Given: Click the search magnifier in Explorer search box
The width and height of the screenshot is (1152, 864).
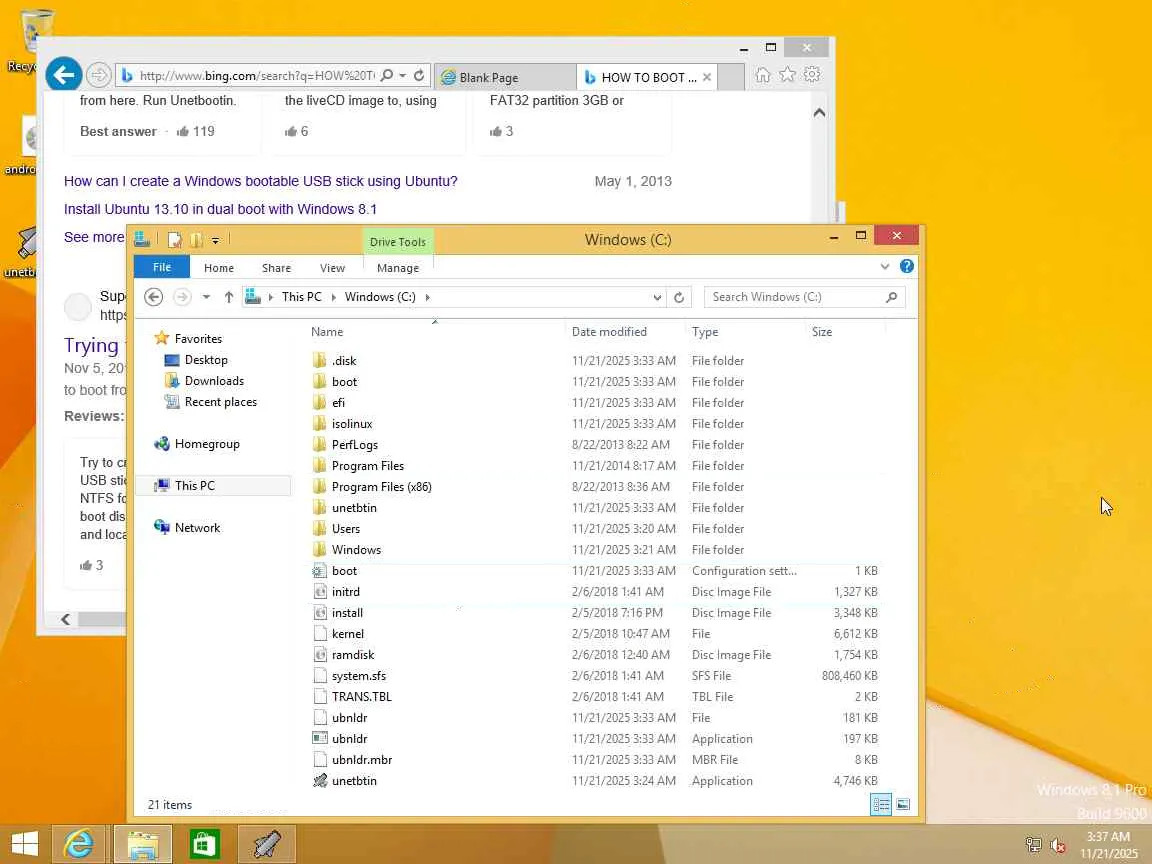Looking at the screenshot, I should tap(891, 297).
